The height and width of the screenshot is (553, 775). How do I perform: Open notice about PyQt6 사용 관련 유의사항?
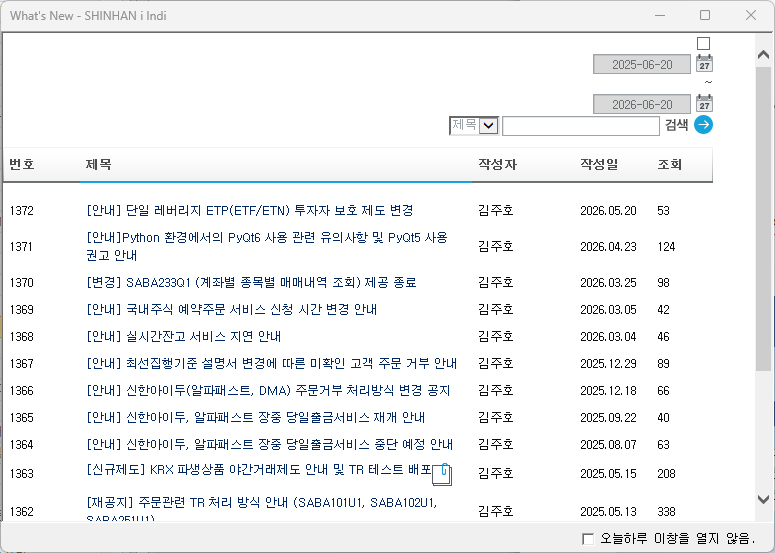(267, 246)
